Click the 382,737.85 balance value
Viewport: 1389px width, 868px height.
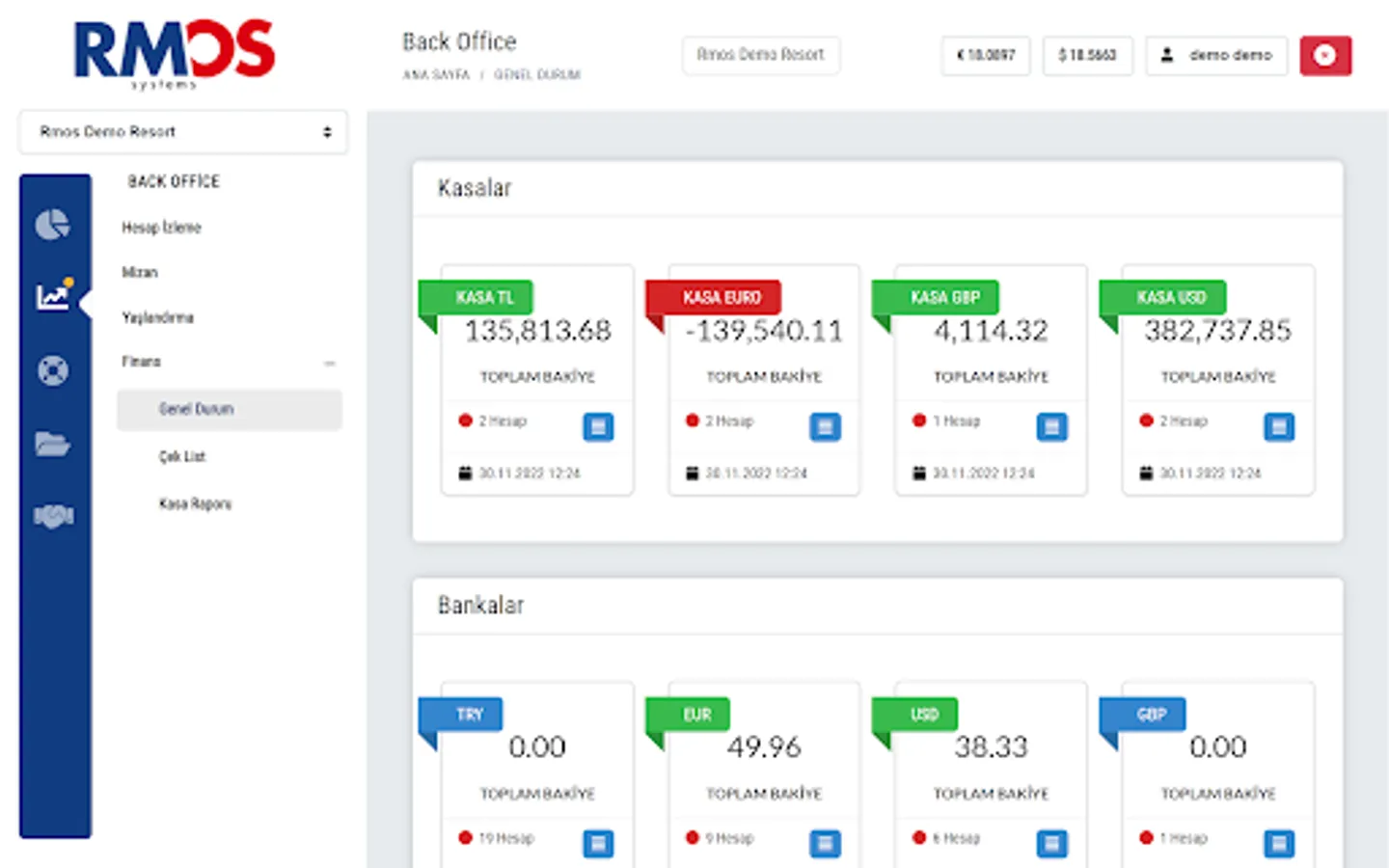(x=1217, y=331)
